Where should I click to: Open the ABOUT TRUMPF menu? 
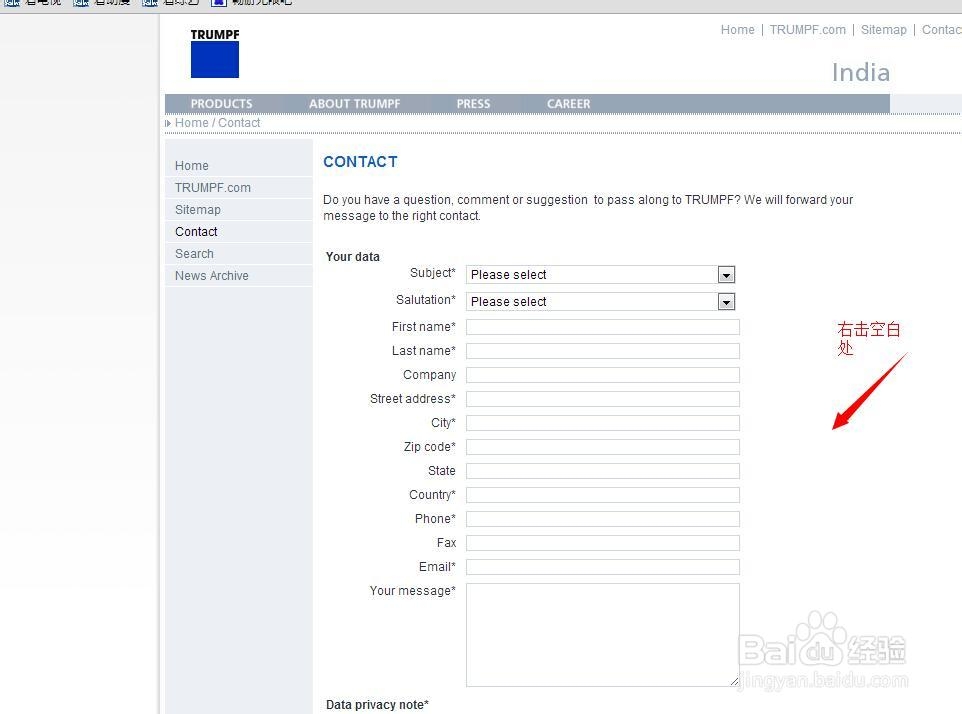(x=354, y=104)
